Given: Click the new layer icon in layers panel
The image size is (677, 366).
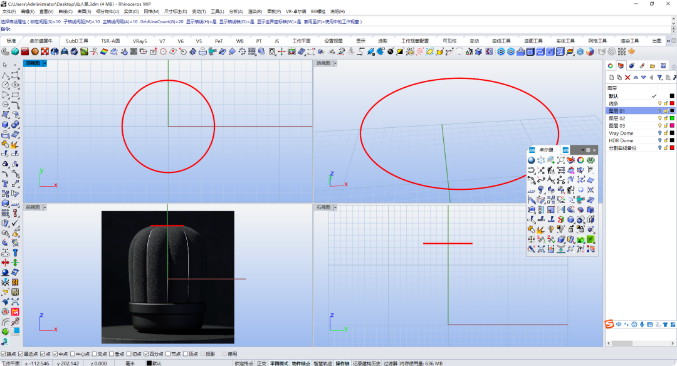Looking at the screenshot, I should [611, 78].
